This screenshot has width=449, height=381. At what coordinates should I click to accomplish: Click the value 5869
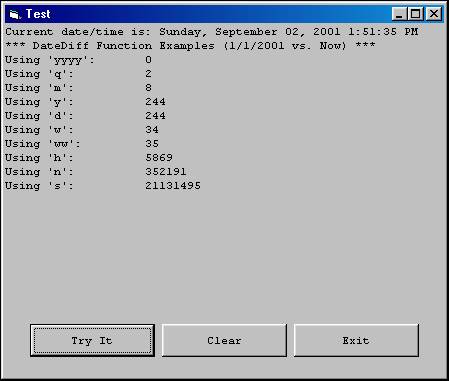tap(159, 158)
